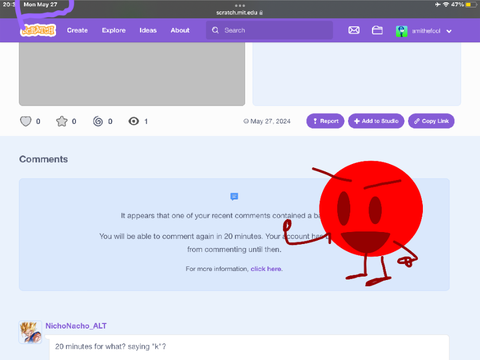Image resolution: width=480 pixels, height=360 pixels.
Task: Open the Explore menu item
Action: 114,30
